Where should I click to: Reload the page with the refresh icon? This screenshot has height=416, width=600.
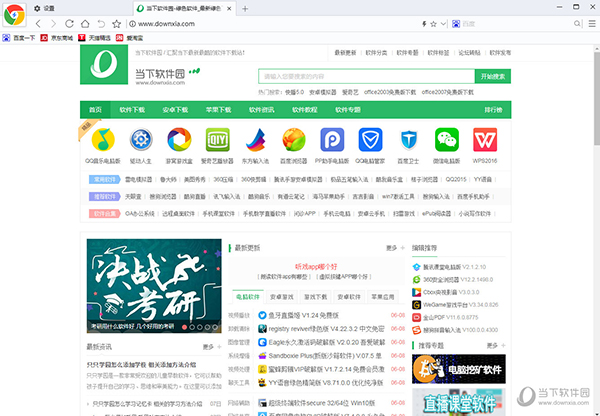pyautogui.click(x=69, y=24)
